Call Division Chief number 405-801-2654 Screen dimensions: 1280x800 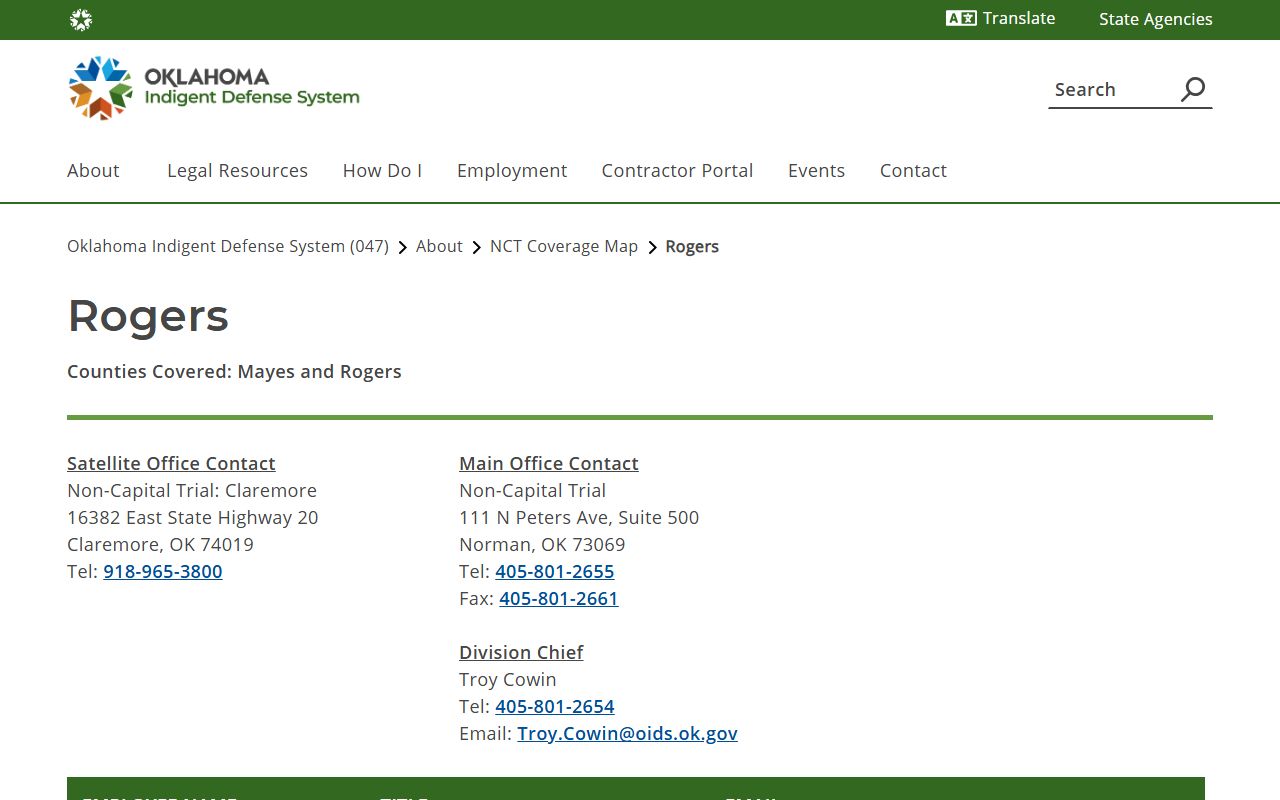555,707
